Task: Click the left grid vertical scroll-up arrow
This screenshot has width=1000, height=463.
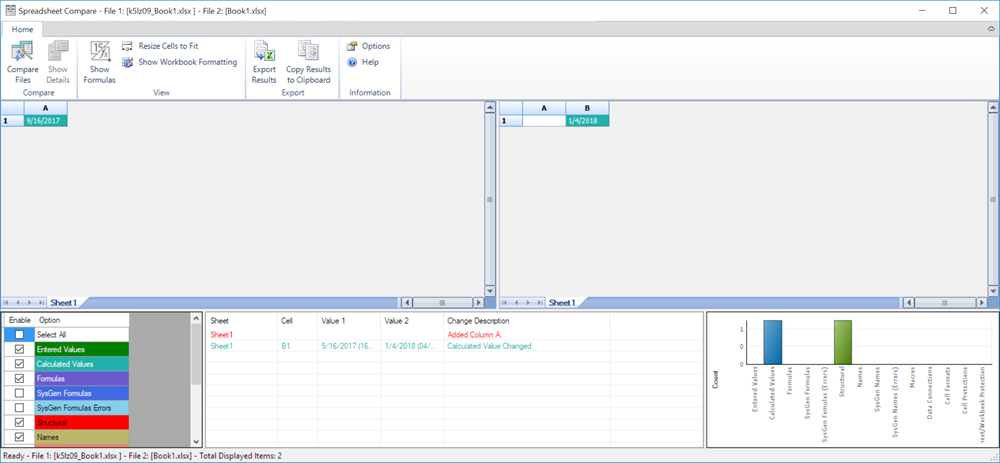Action: pos(490,107)
